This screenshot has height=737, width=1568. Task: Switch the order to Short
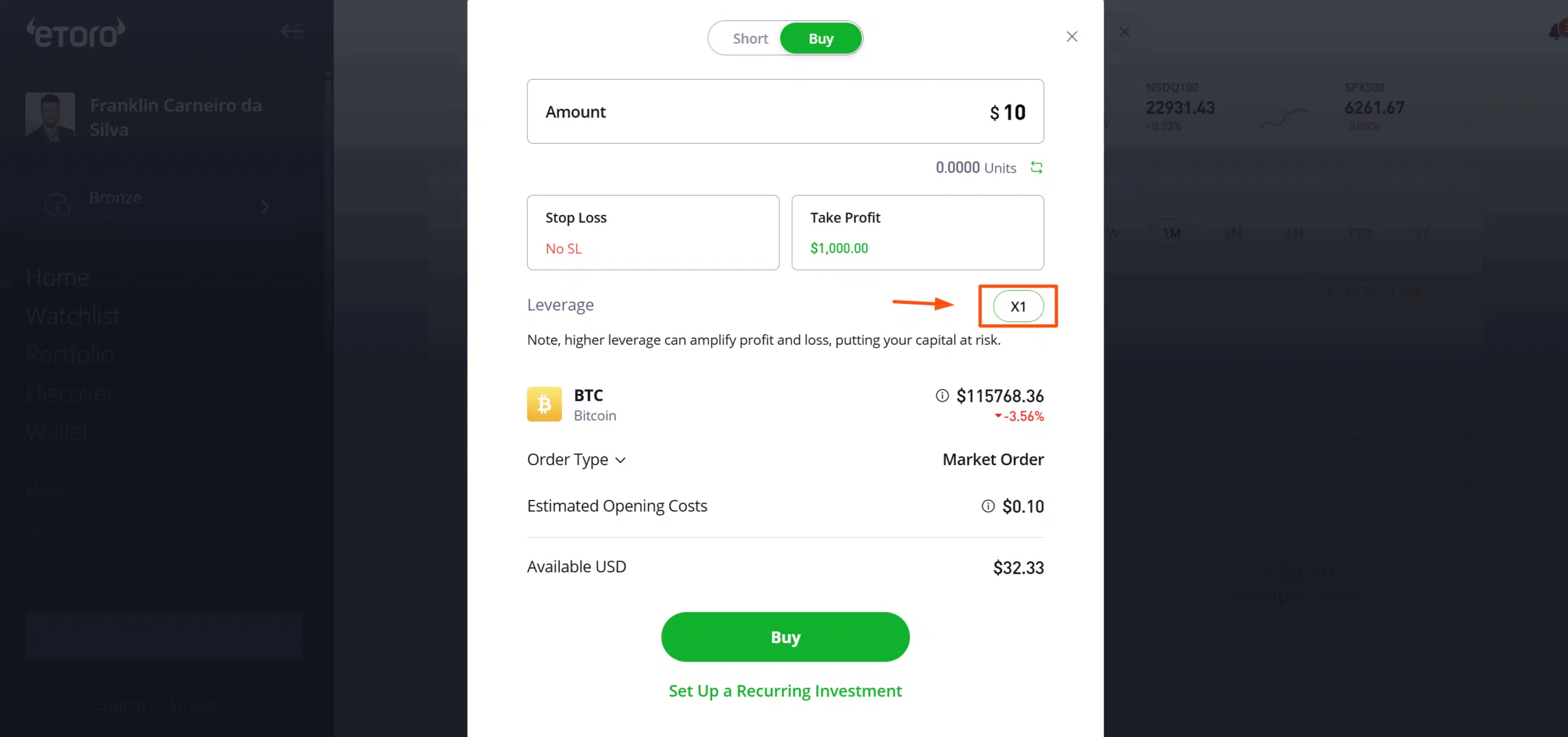click(x=750, y=39)
